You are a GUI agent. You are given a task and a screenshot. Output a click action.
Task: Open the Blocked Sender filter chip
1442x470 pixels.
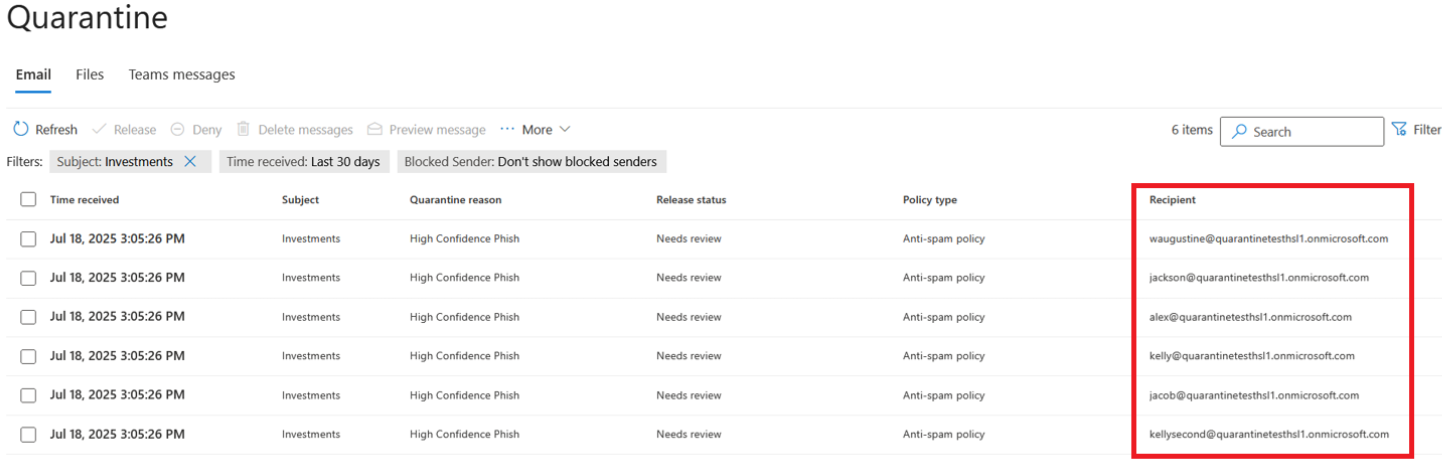531,162
